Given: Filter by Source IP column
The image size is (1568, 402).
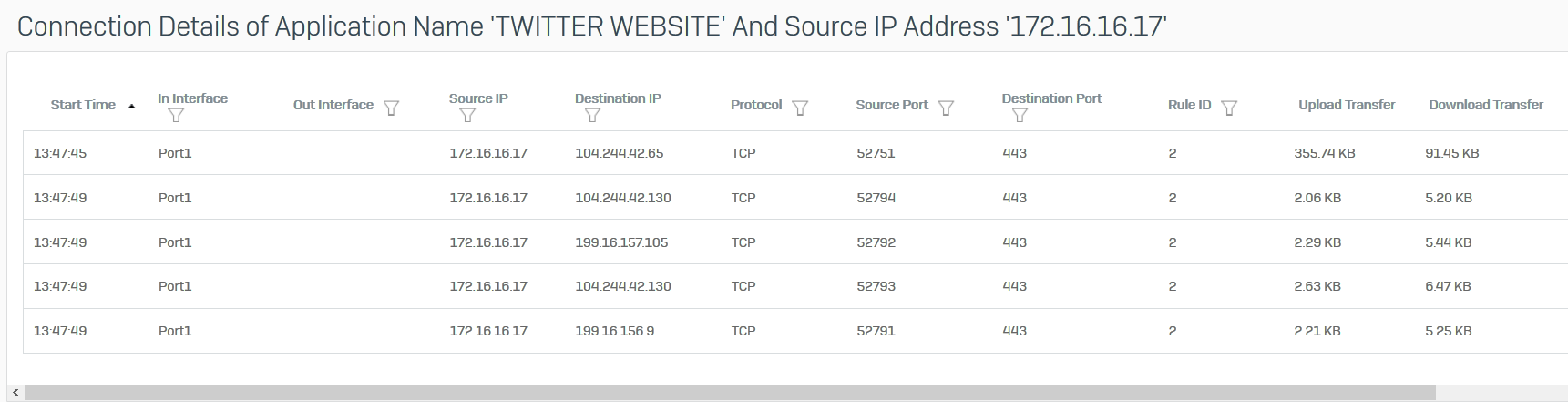Looking at the screenshot, I should click(x=467, y=115).
